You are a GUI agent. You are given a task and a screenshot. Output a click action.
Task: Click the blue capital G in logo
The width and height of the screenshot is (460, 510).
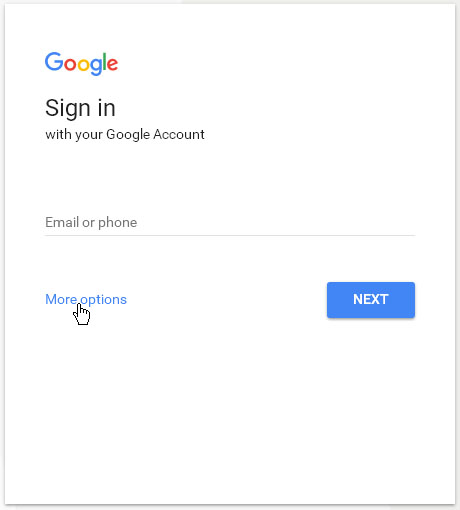pyautogui.click(x=54, y=61)
